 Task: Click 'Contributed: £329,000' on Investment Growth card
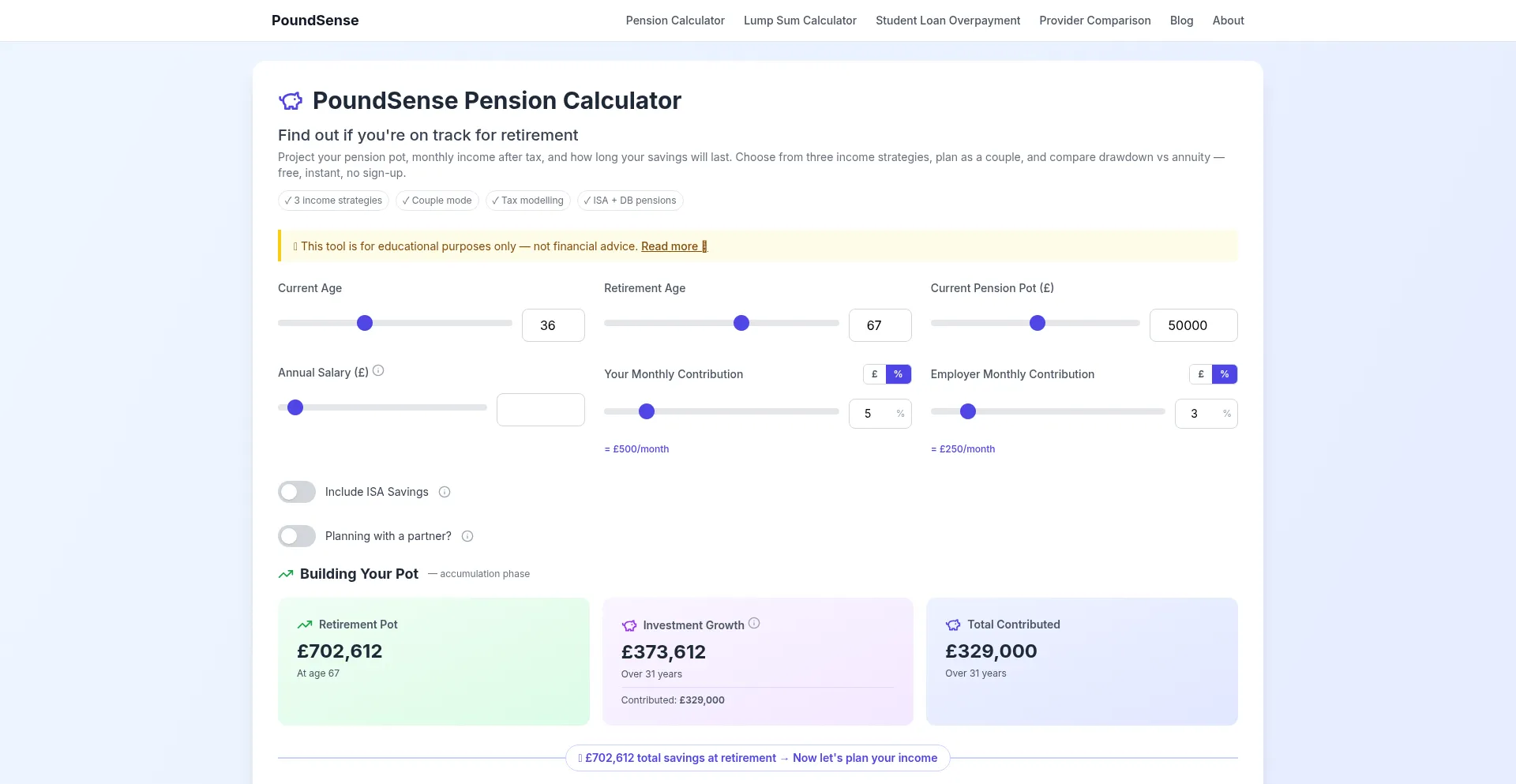point(673,700)
